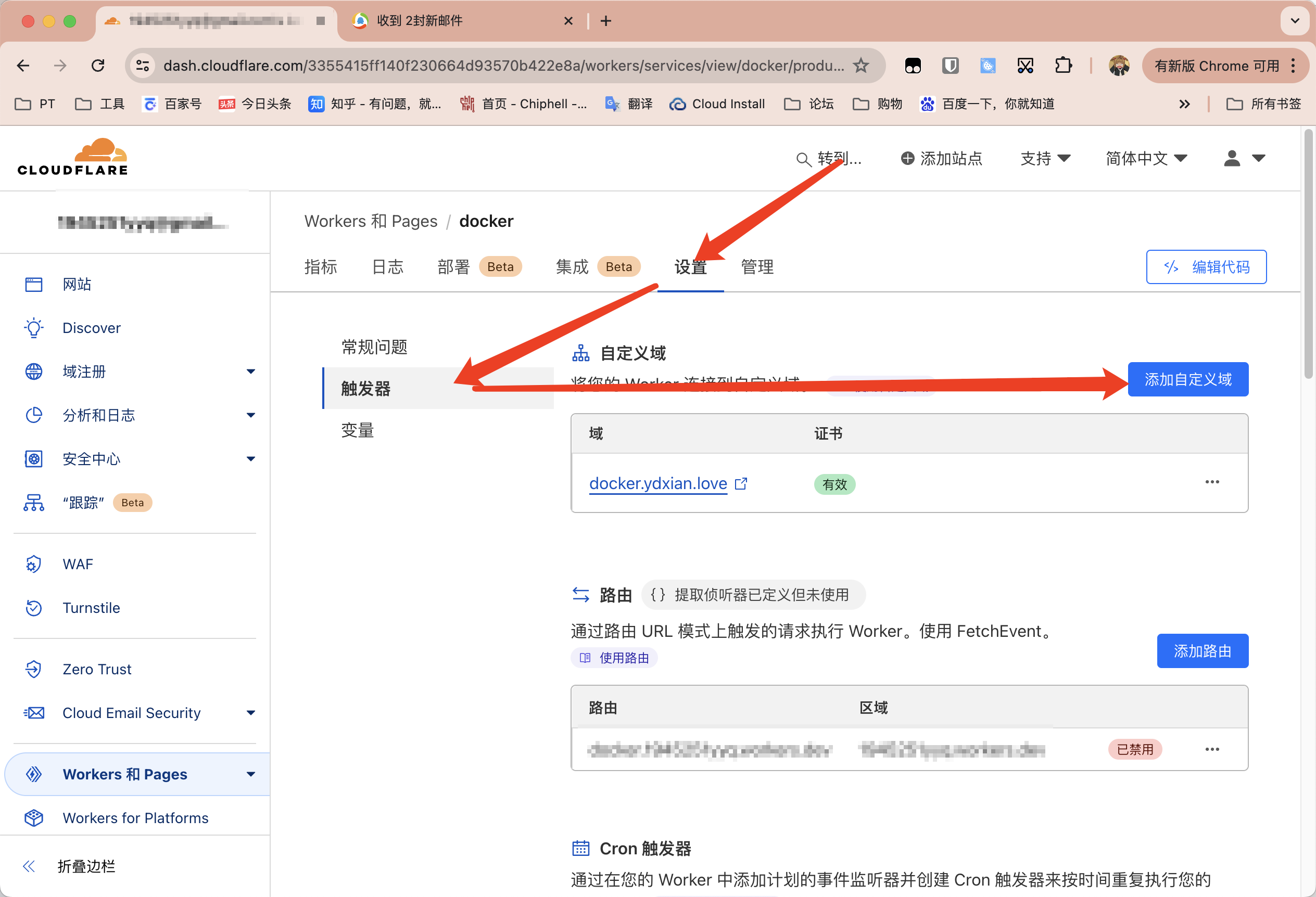
Task: Open the 使用路由 docs link
Action: (x=614, y=658)
